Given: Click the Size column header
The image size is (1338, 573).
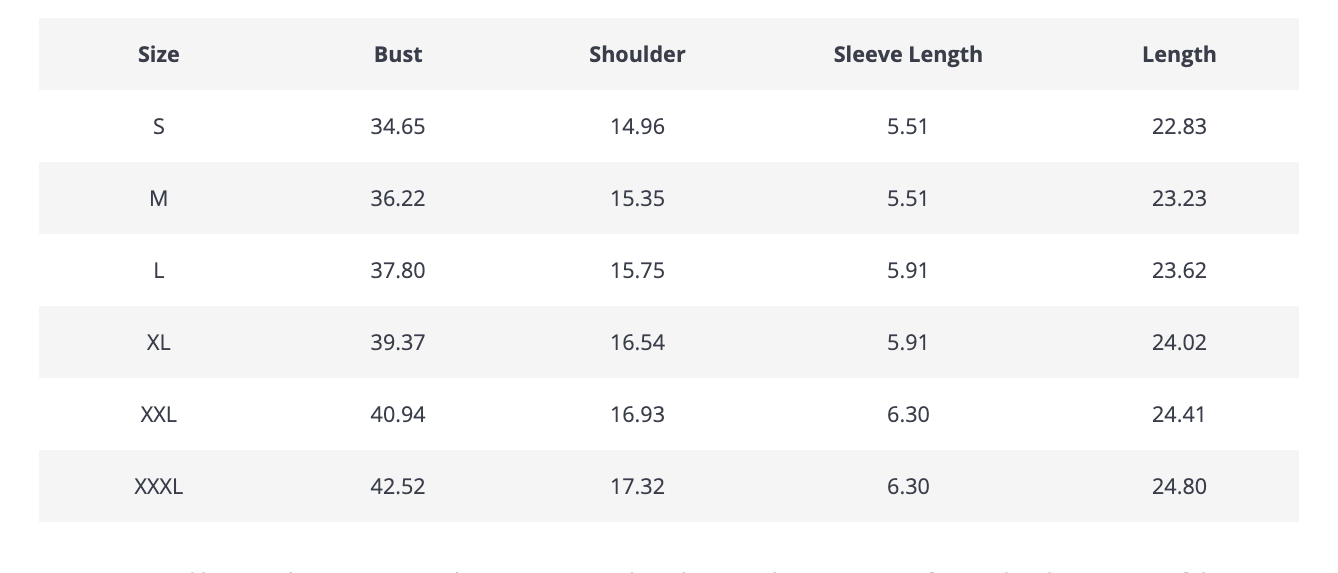Looking at the screenshot, I should [x=158, y=54].
